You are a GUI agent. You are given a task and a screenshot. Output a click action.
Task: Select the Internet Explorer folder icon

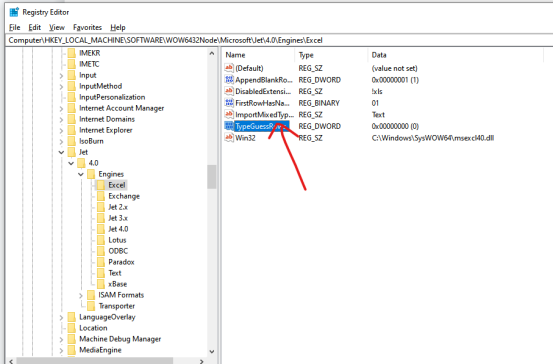[72, 130]
